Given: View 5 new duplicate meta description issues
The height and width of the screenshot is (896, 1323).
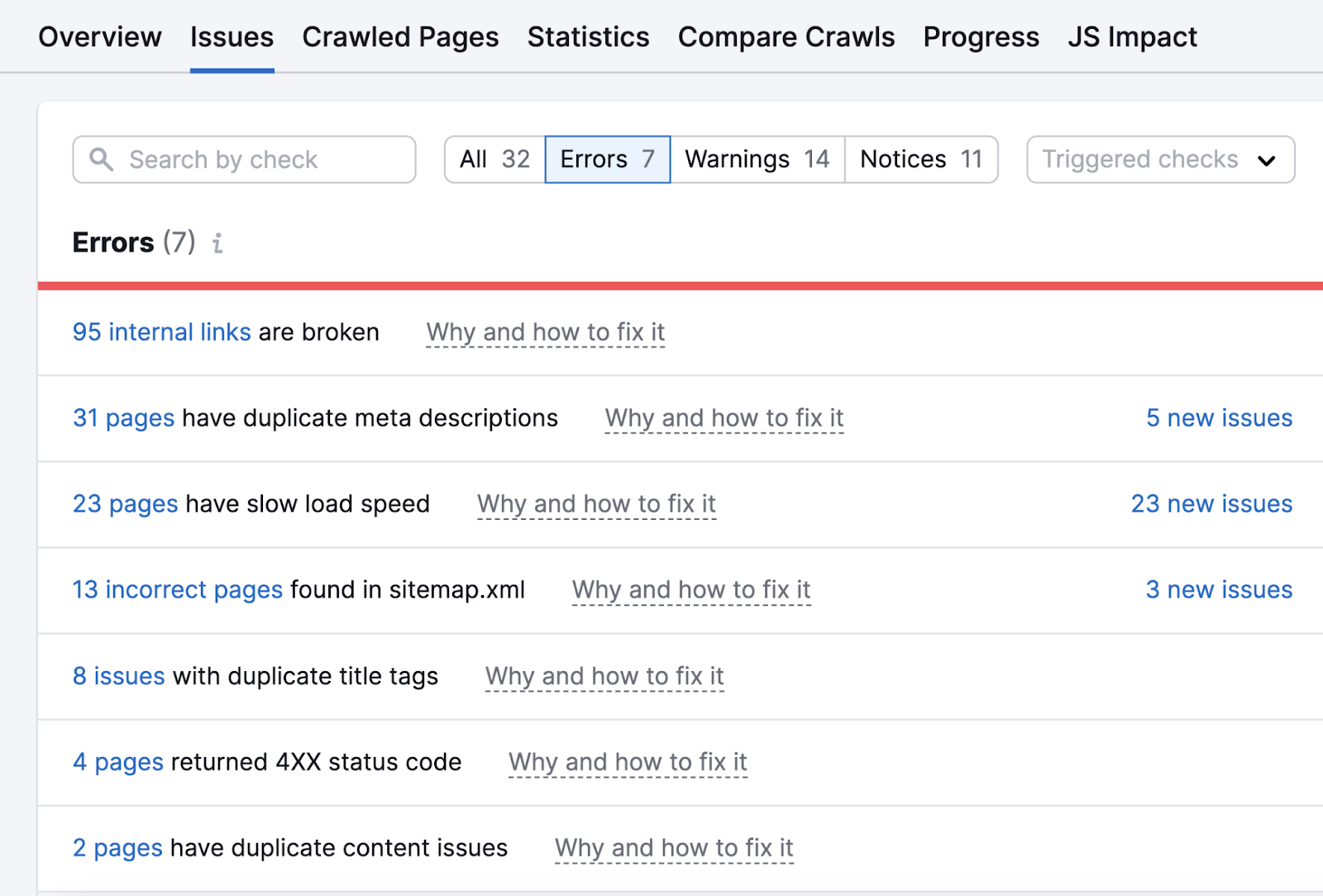Looking at the screenshot, I should click(1219, 417).
